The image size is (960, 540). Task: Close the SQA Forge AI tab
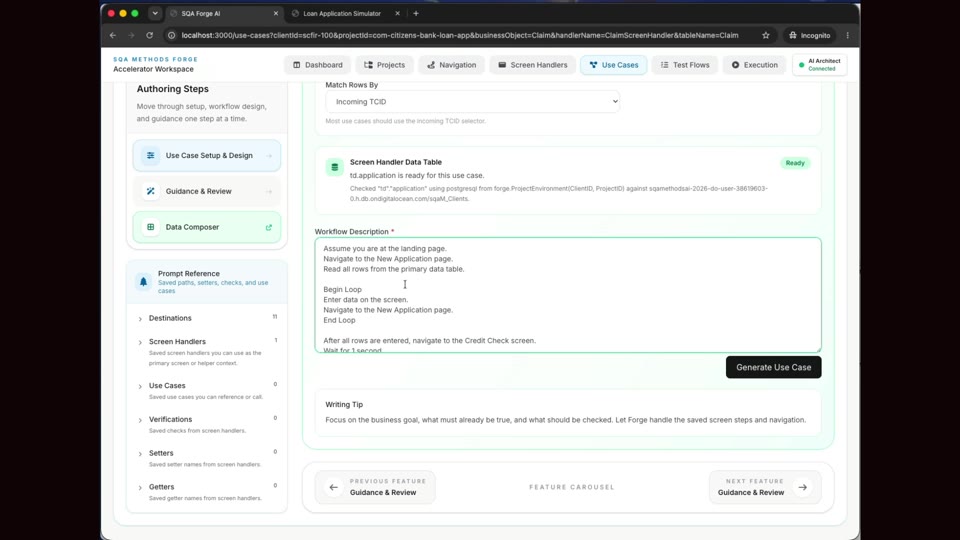(276, 13)
